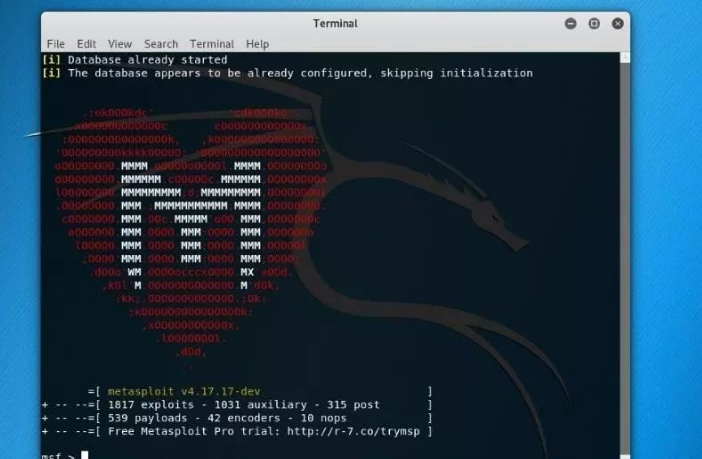
Task: Open the Terminal menu
Action: click(212, 44)
